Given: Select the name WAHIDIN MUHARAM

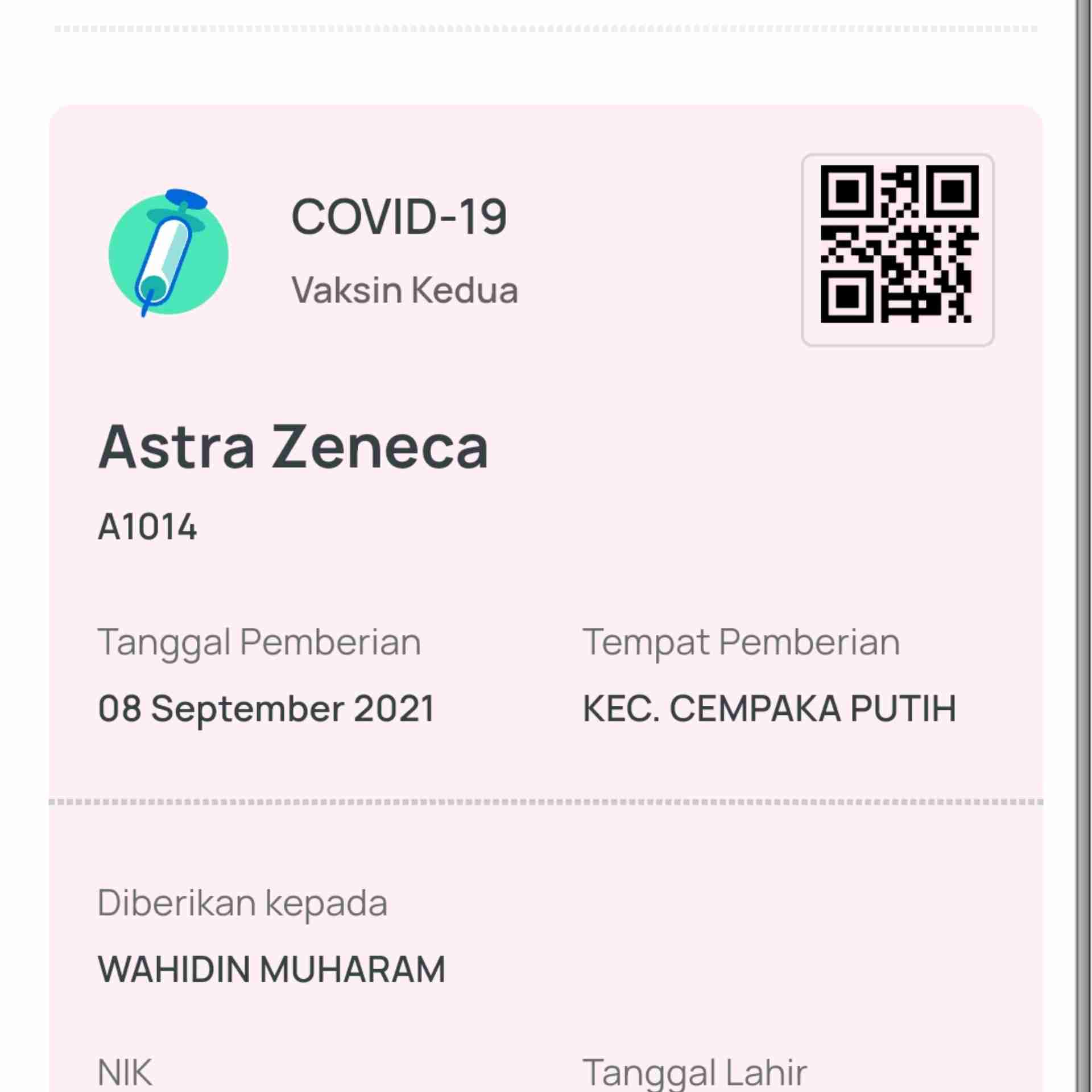Looking at the screenshot, I should (271, 969).
